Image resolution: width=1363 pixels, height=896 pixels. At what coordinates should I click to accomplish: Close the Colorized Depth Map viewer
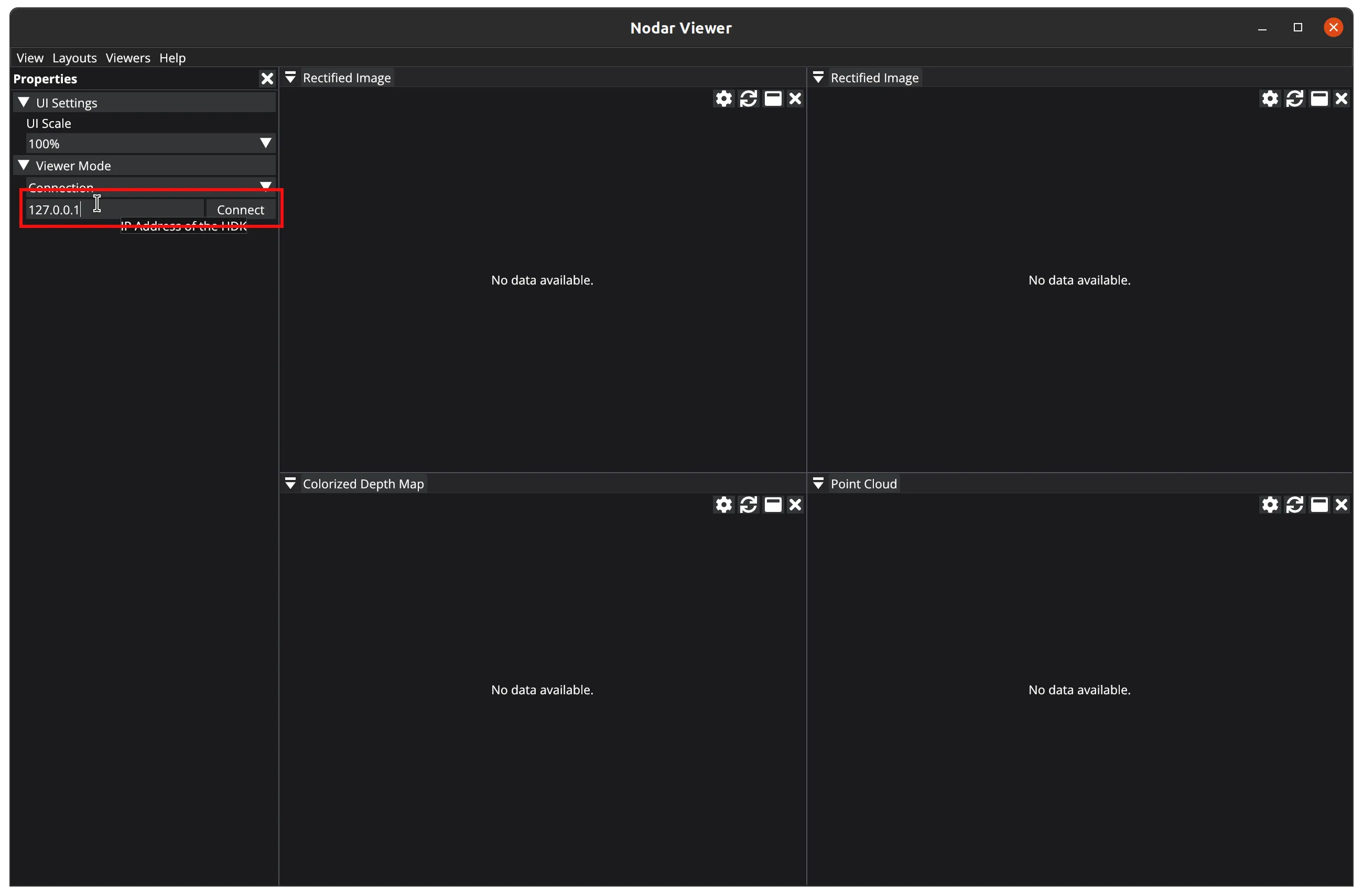tap(795, 505)
